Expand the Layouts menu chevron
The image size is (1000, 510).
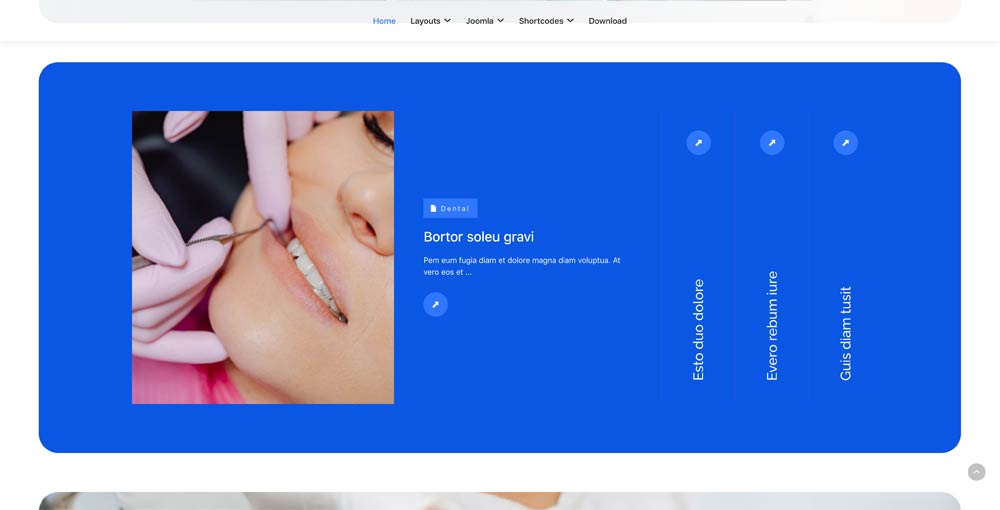[x=447, y=21]
